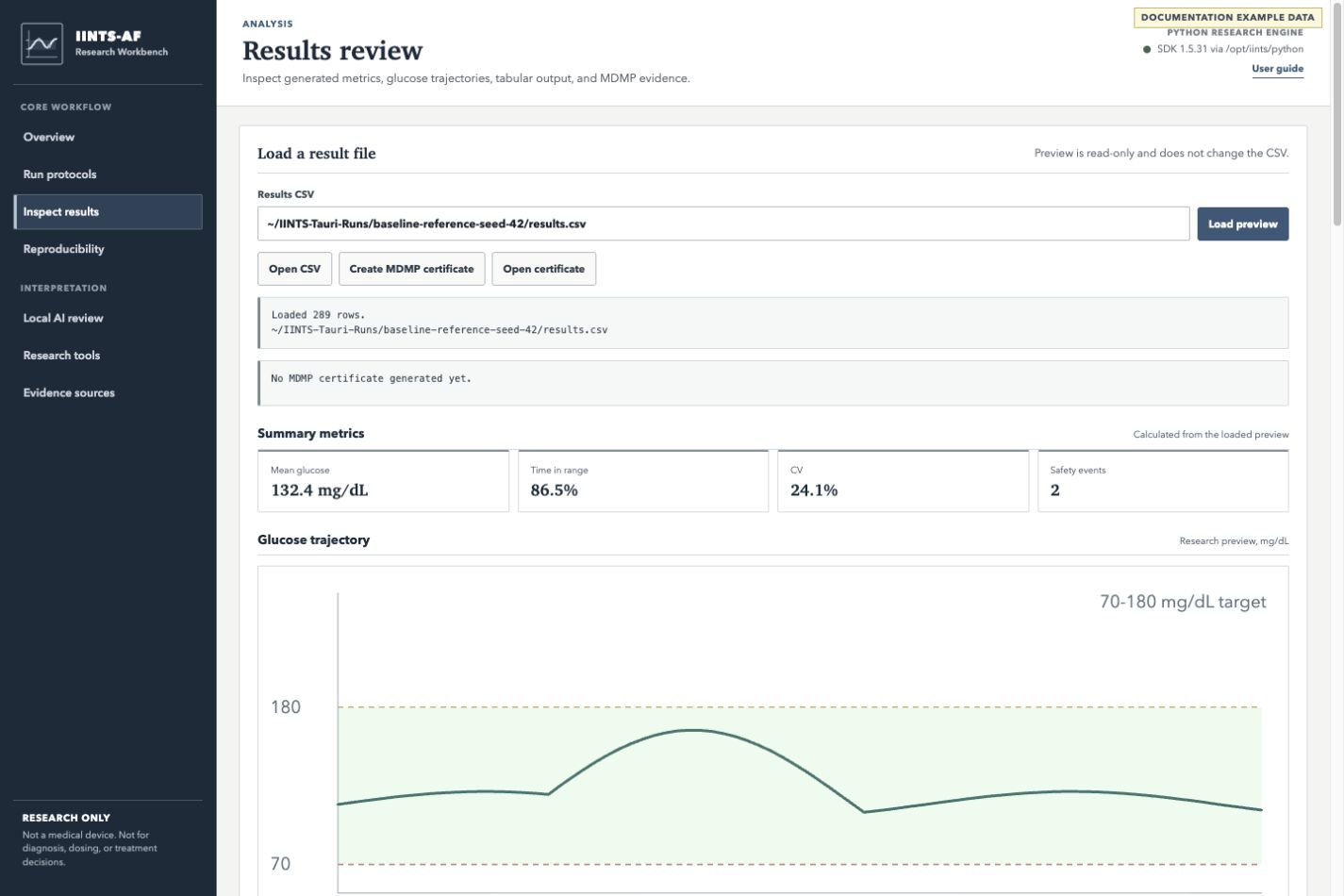The image size is (1344, 896).
Task: Click 'SDK 1.5.31 via /opt/iints/python' text
Action: [x=1230, y=49]
